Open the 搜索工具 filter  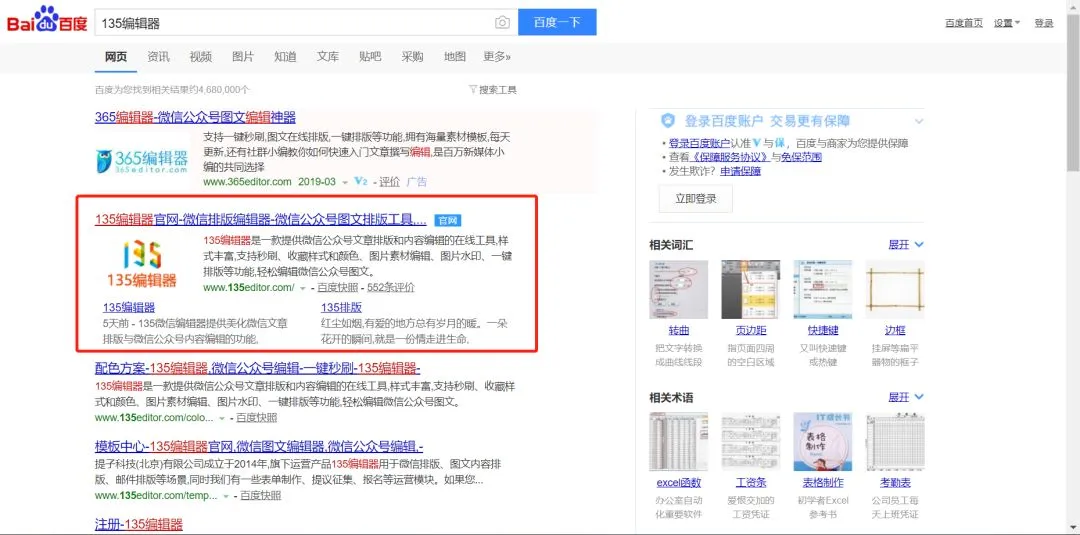(x=492, y=90)
